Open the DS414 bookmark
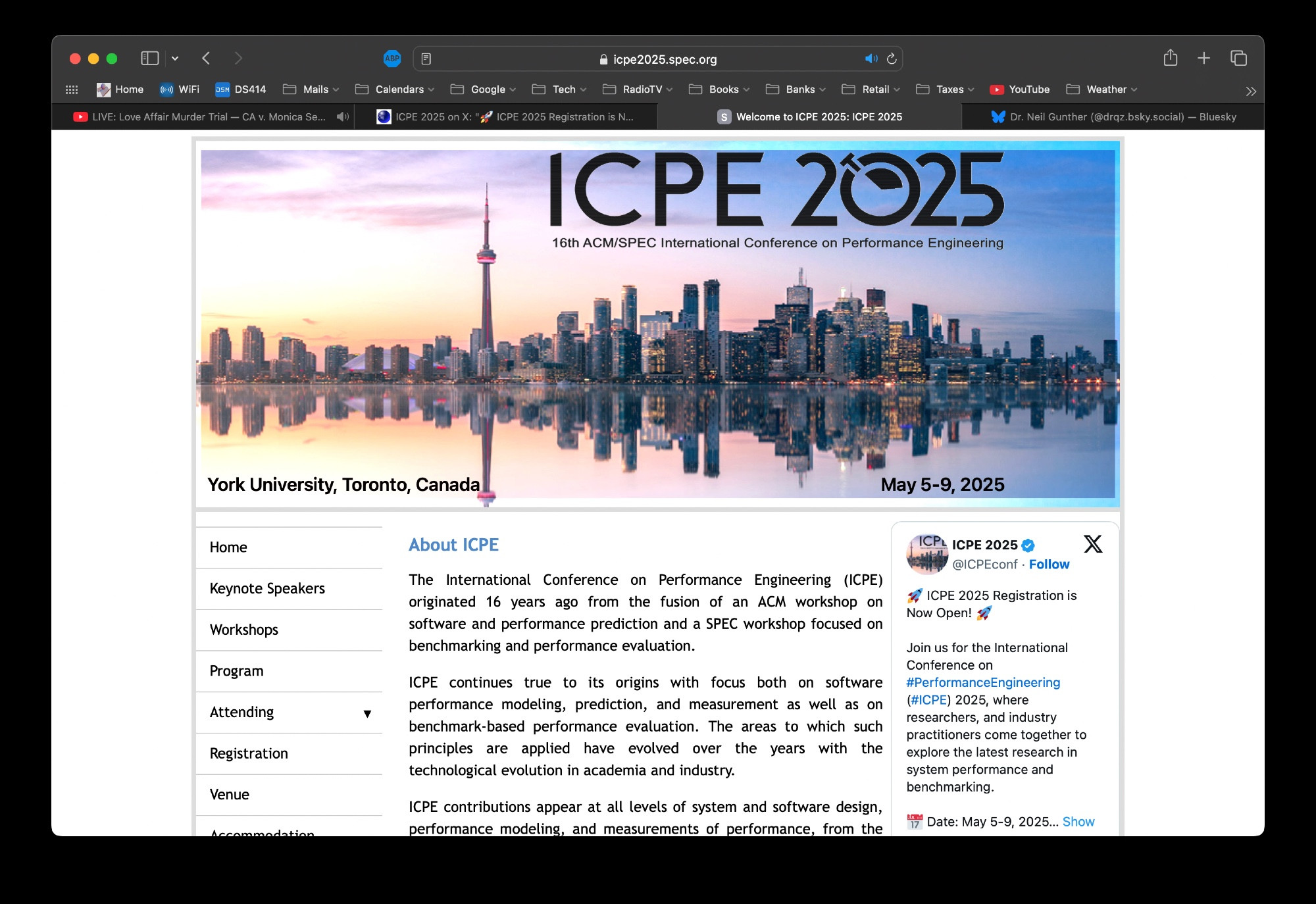This screenshot has height=904, width=1316. (241, 89)
